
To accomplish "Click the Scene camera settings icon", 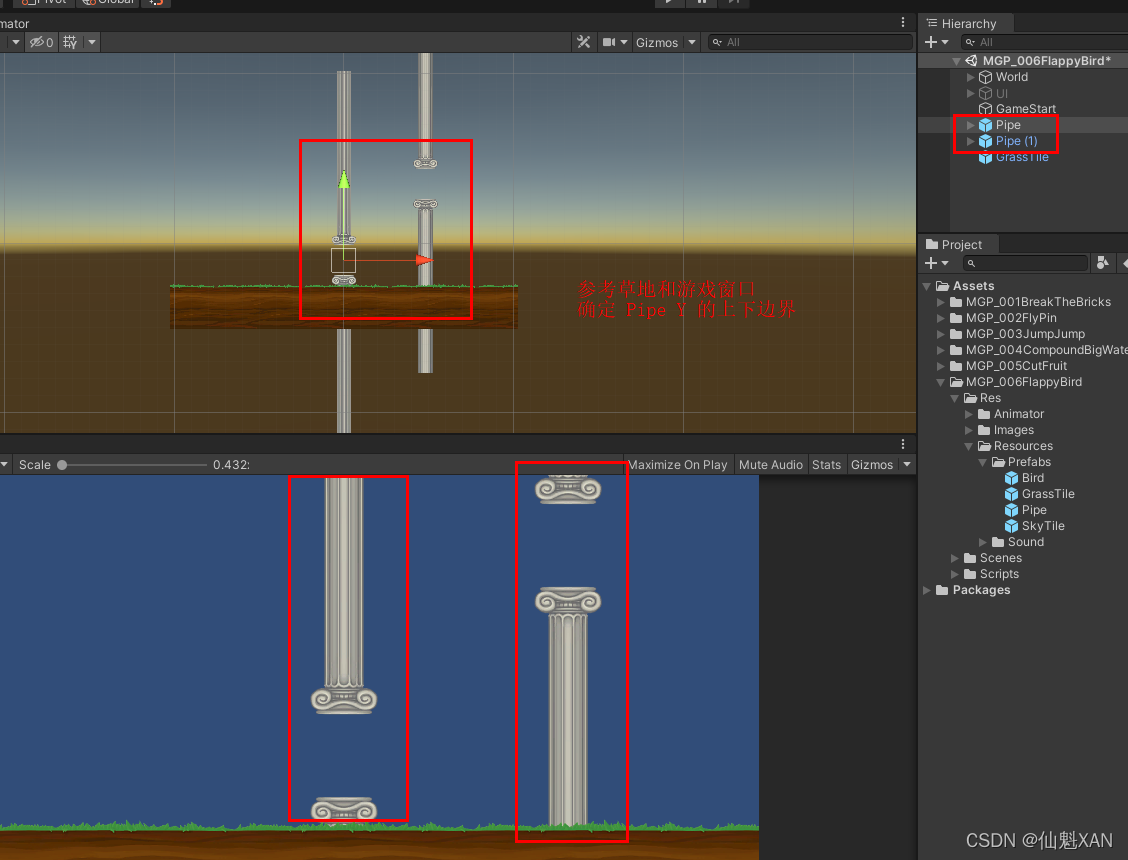I will (x=609, y=42).
